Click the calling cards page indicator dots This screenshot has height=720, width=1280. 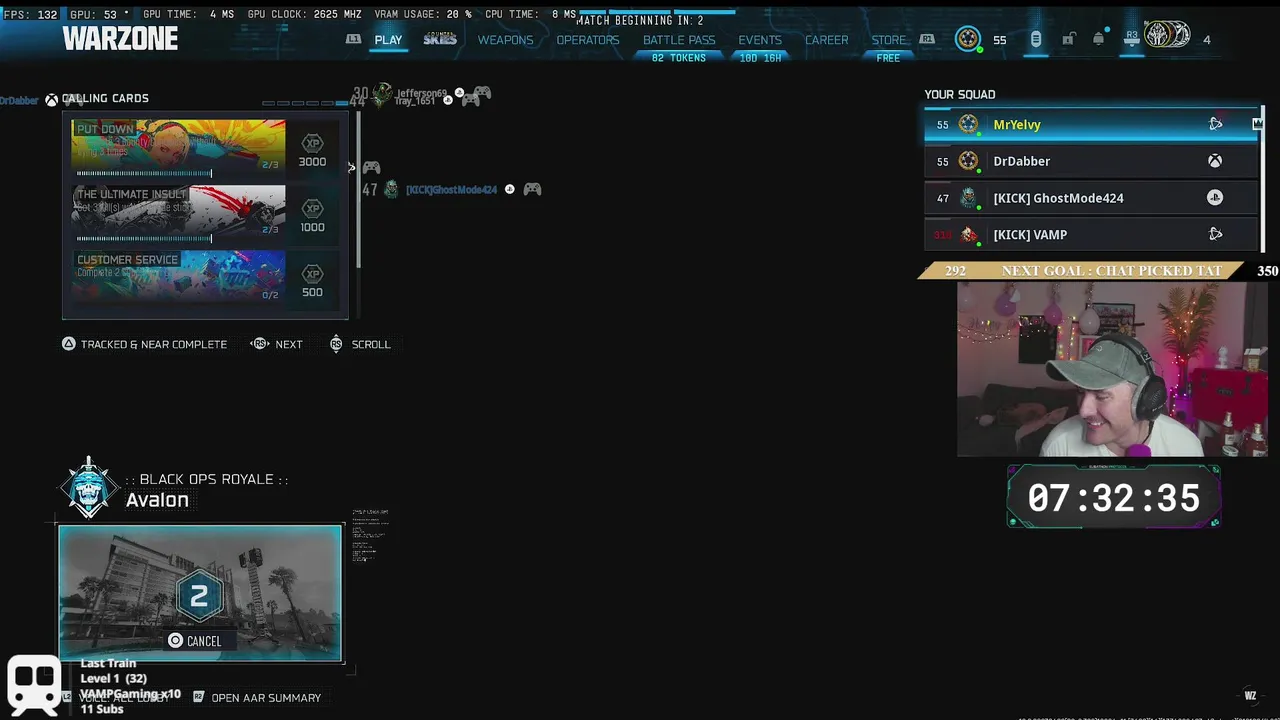pyautogui.click(x=303, y=102)
